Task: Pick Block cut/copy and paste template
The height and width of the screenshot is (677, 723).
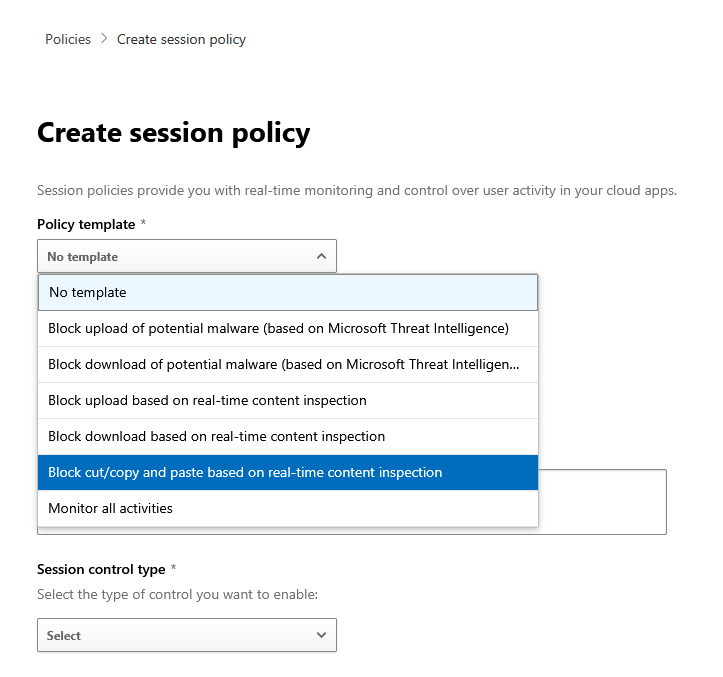Action: (288, 472)
